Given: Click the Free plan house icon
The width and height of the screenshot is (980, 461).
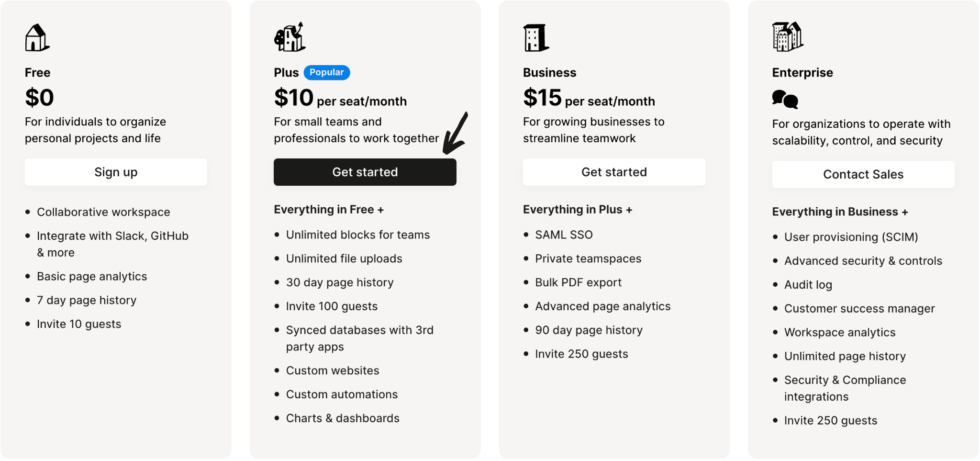Looking at the screenshot, I should [37, 38].
